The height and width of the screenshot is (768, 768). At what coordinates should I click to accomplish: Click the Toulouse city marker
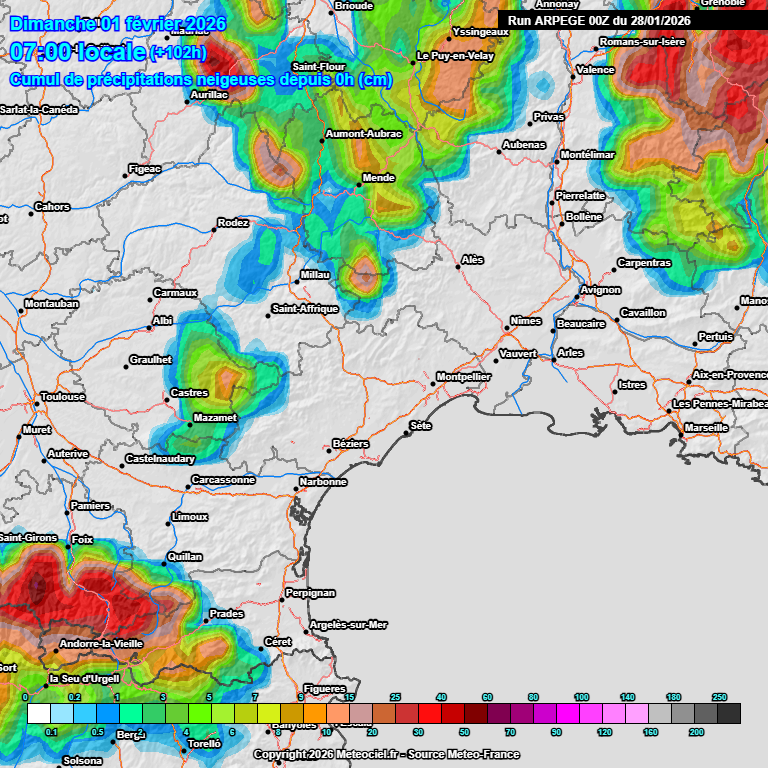click(x=39, y=404)
